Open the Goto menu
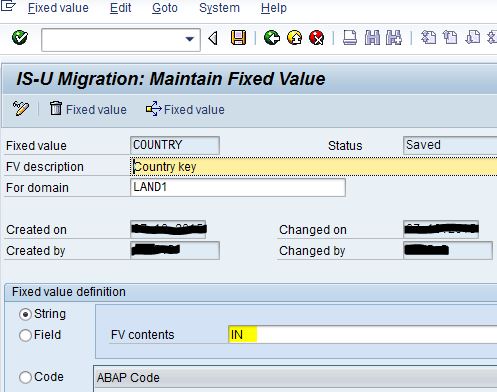 coord(165,8)
